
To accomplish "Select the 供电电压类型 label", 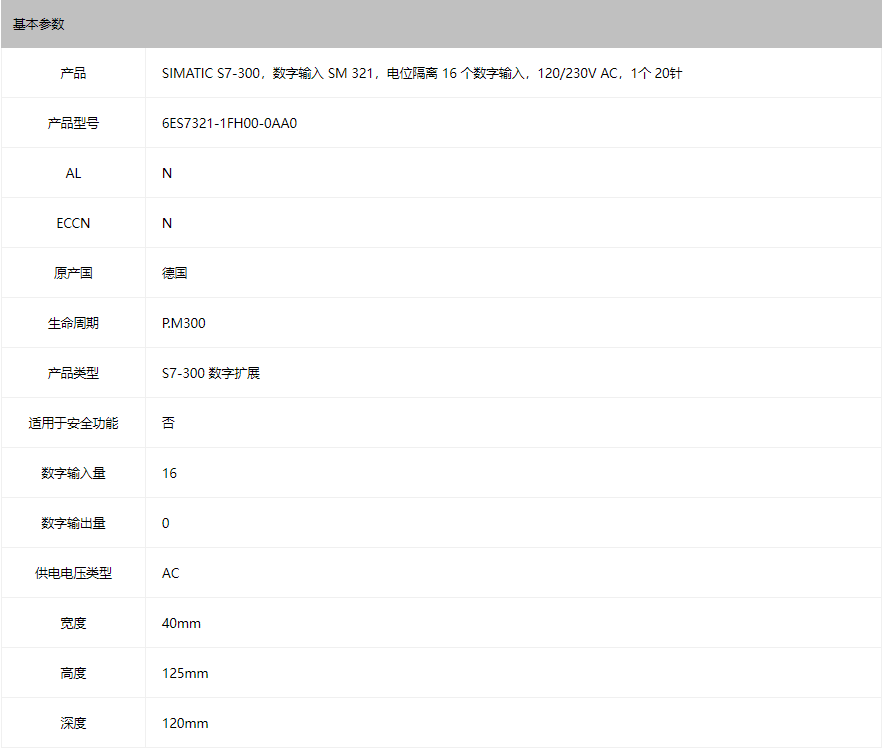I will coord(73,573).
